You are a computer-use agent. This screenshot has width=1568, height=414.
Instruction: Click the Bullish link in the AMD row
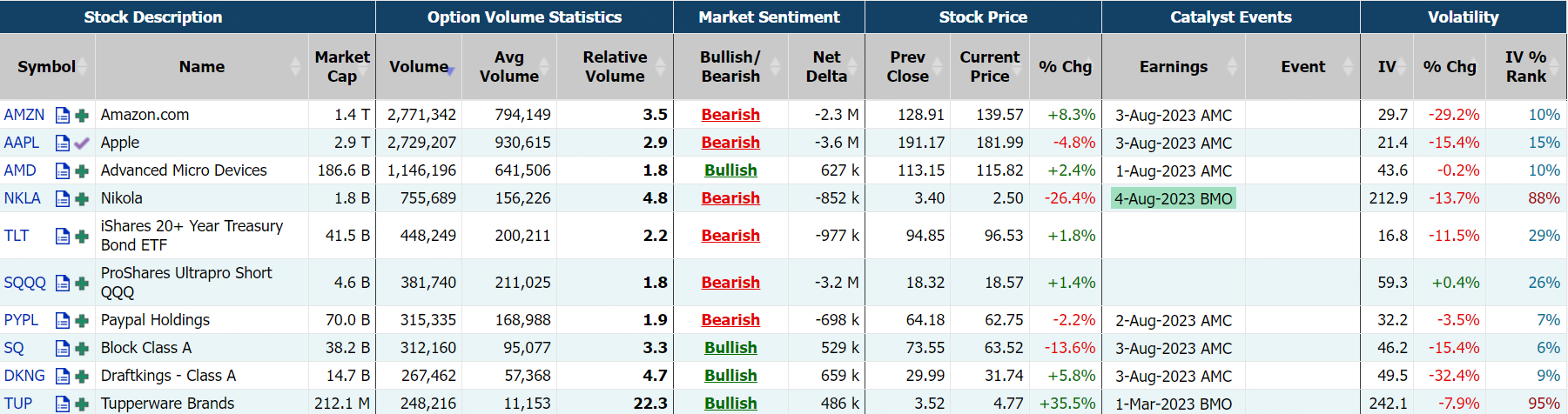pos(730,170)
